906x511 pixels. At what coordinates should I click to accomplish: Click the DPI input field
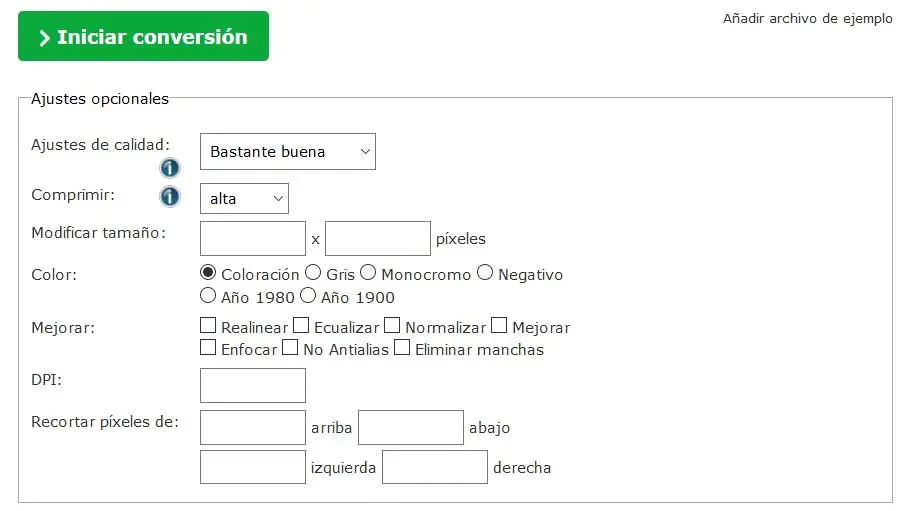pos(253,385)
